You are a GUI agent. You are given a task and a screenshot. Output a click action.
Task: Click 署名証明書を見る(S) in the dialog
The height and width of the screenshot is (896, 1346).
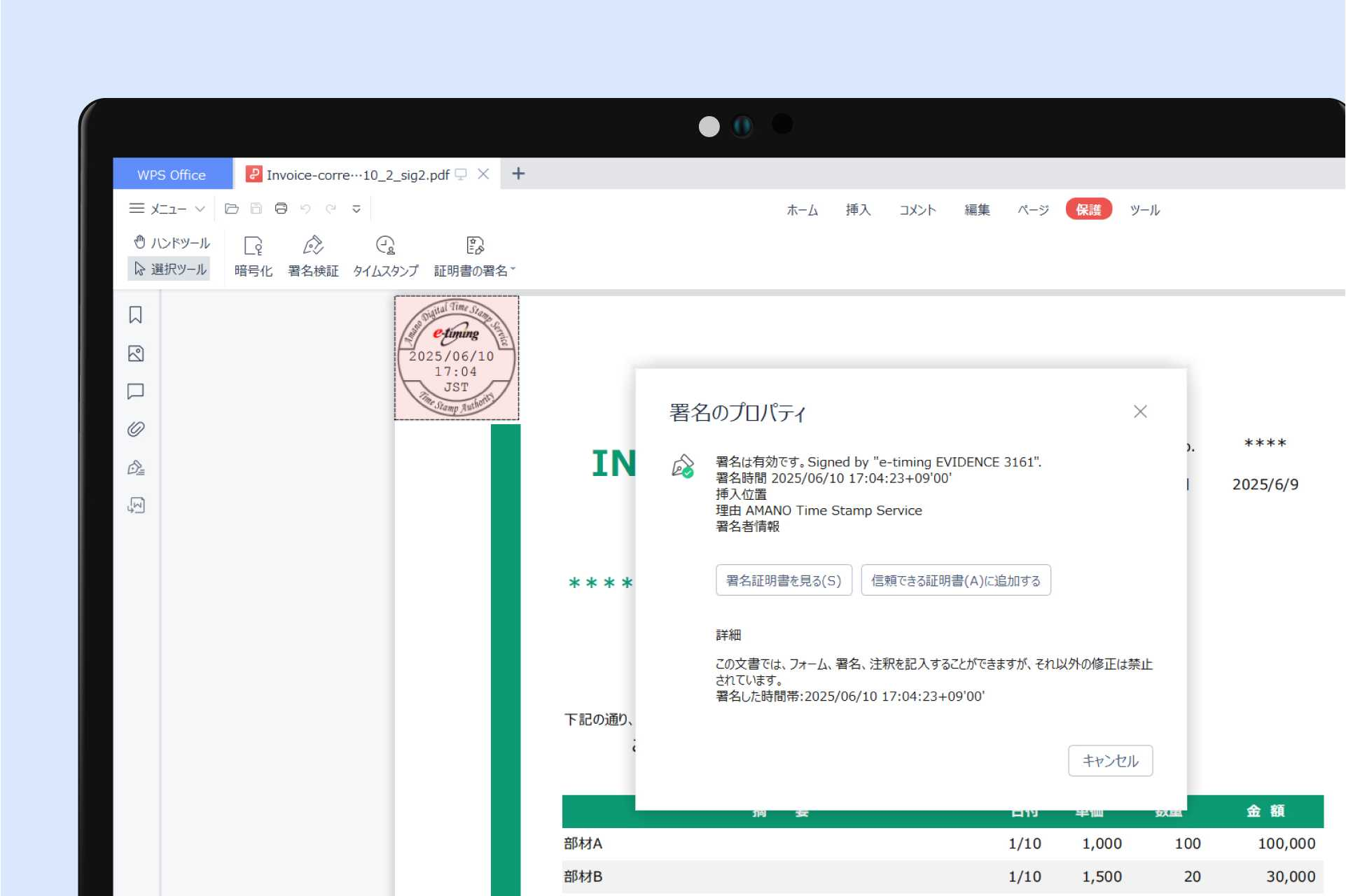783,580
